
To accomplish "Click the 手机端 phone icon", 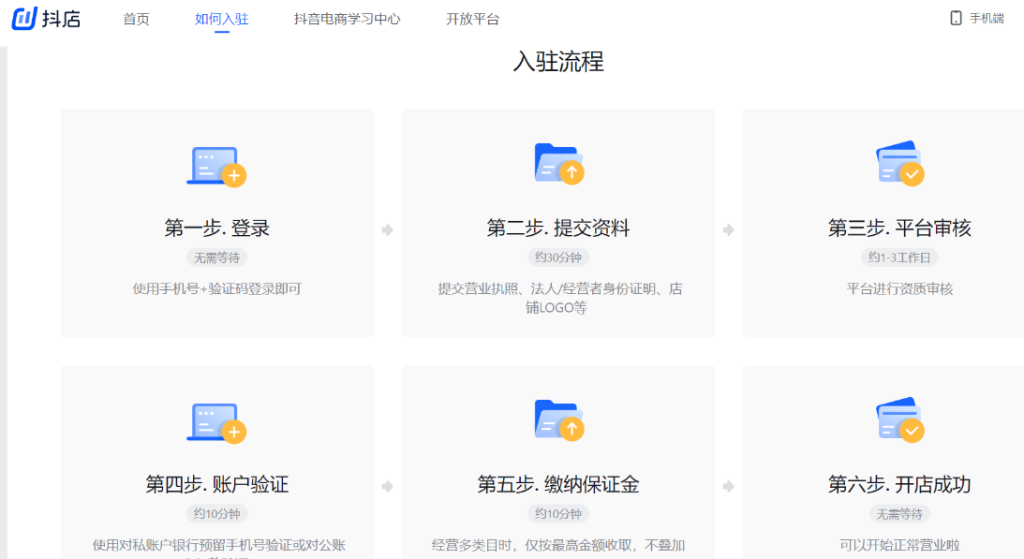I will point(955,18).
